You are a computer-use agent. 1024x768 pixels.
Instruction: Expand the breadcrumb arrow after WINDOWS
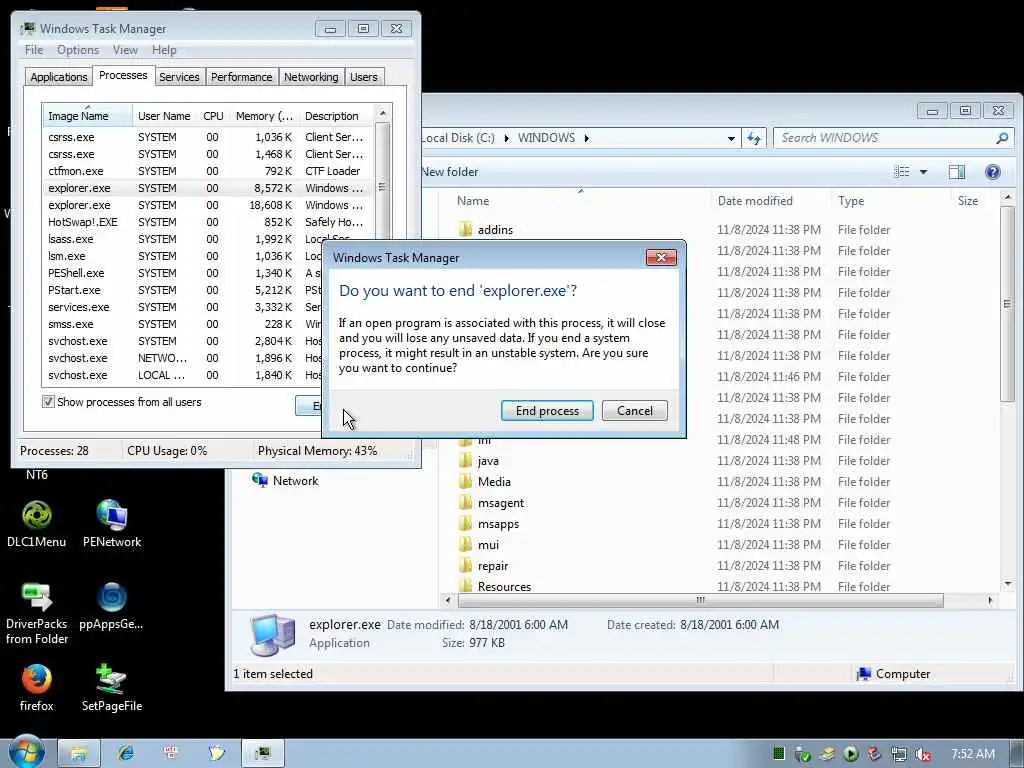[586, 138]
